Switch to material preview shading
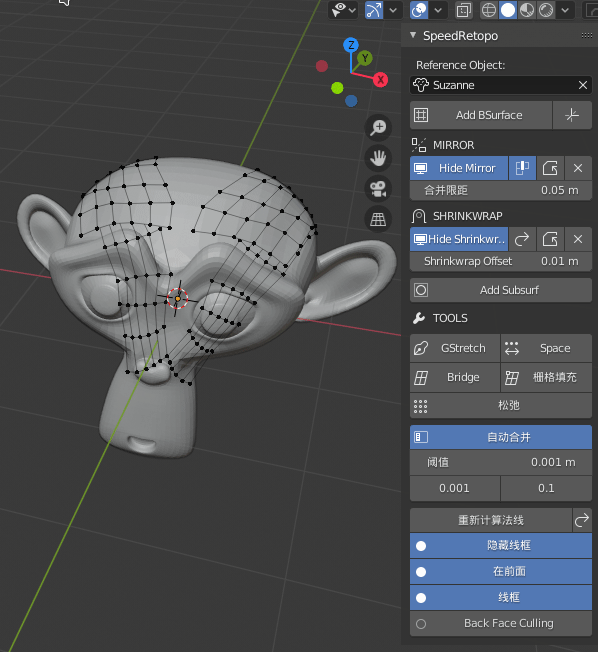 coord(527,10)
